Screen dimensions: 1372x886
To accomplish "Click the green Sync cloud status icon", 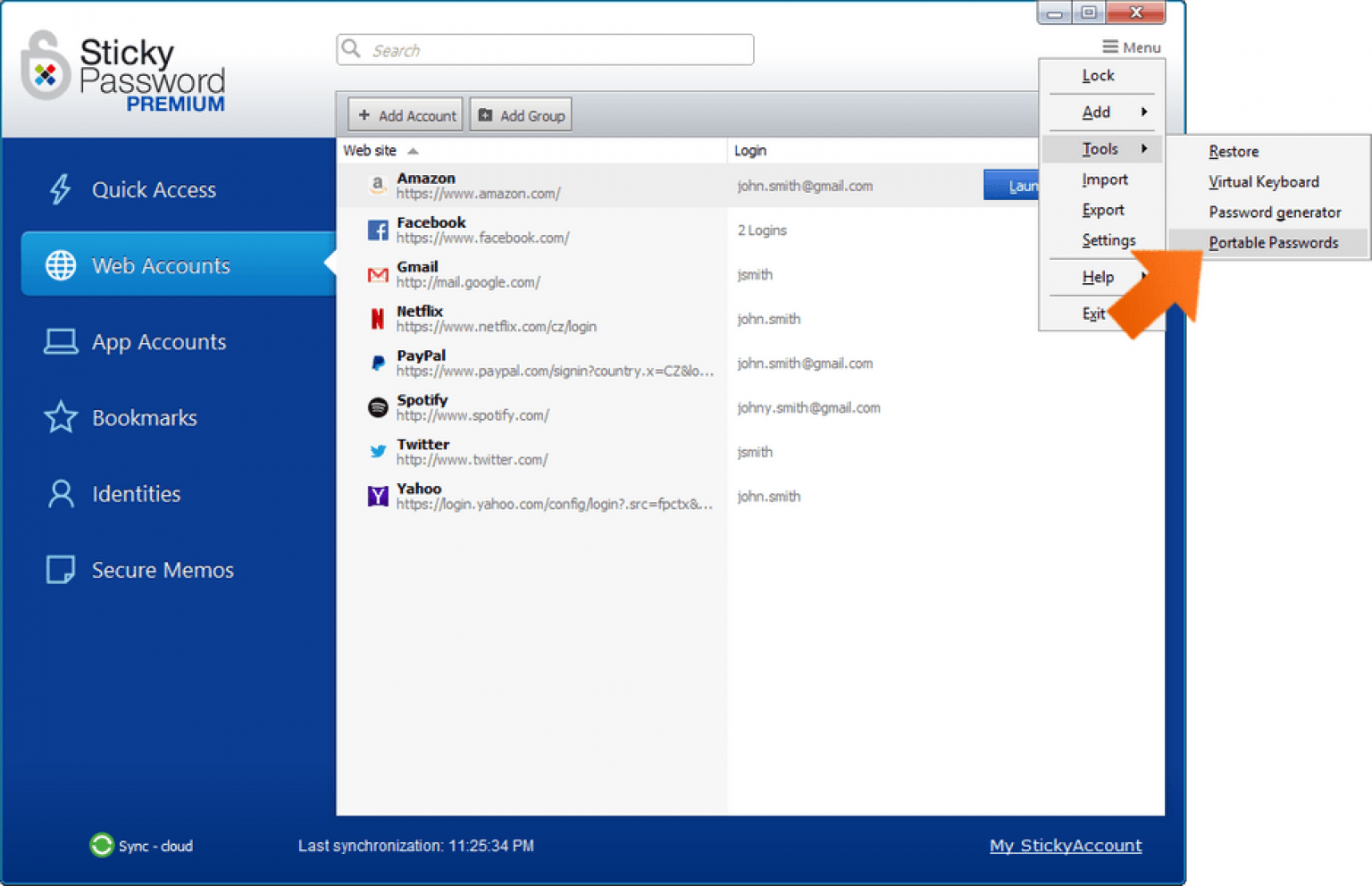I will pyautogui.click(x=101, y=845).
